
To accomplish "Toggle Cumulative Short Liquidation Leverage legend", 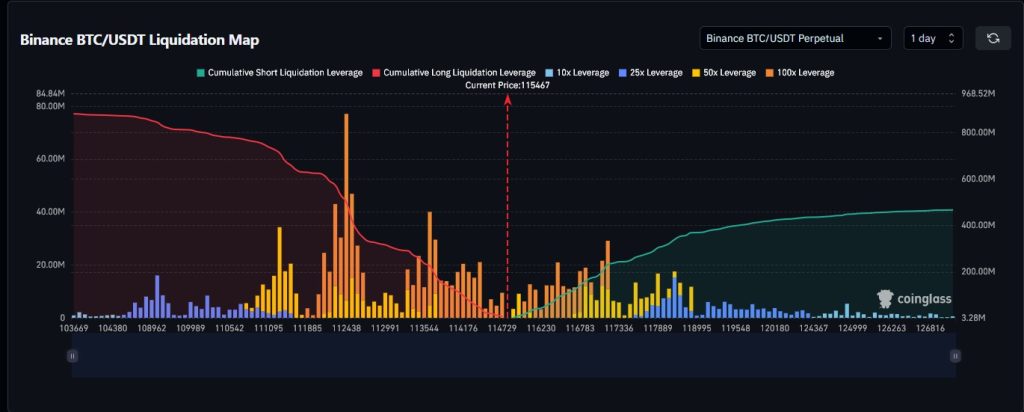I will click(282, 73).
